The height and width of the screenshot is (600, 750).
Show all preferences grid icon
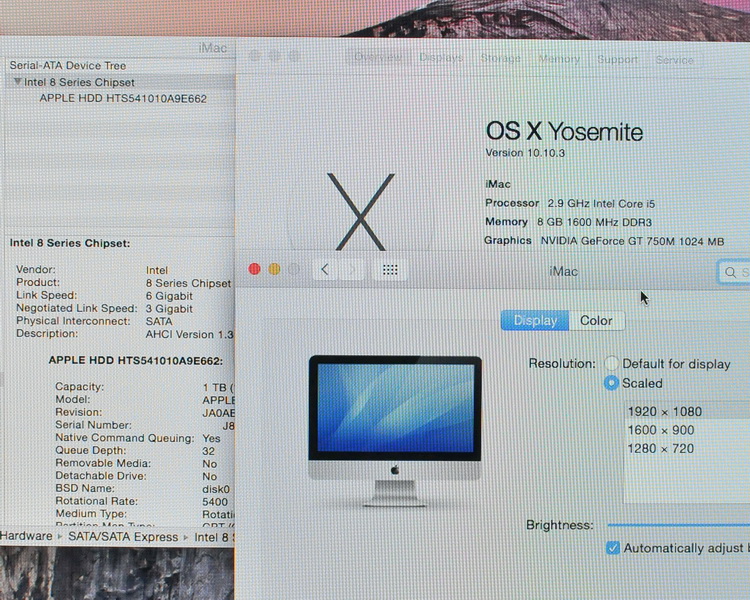coord(390,270)
